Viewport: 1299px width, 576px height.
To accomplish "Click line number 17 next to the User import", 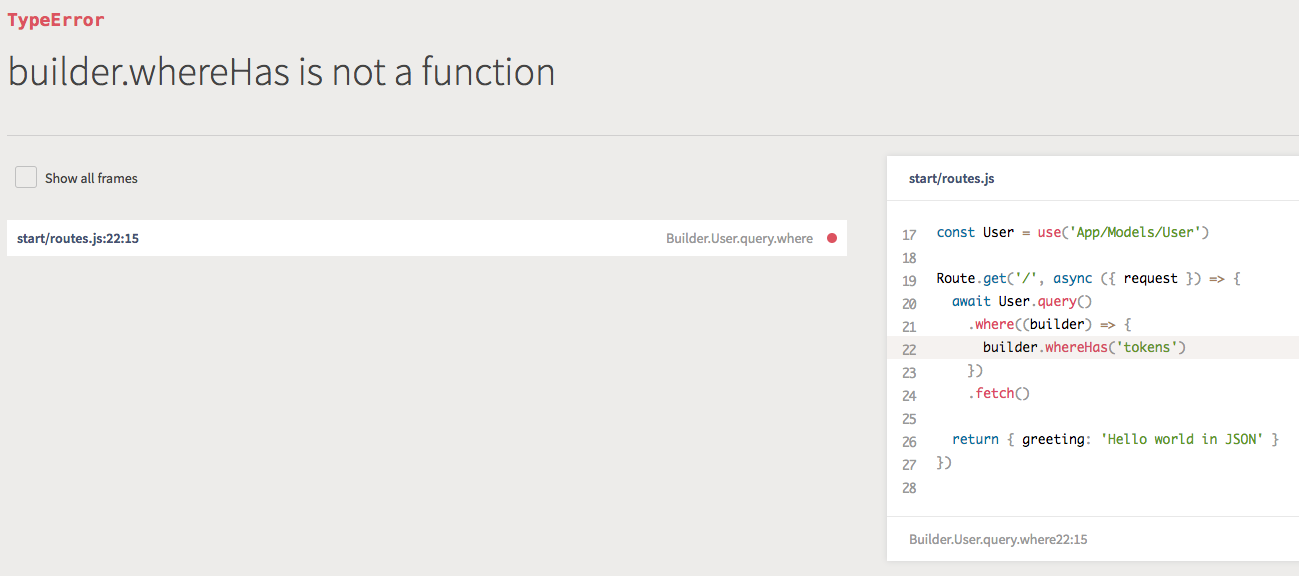I will click(x=909, y=232).
